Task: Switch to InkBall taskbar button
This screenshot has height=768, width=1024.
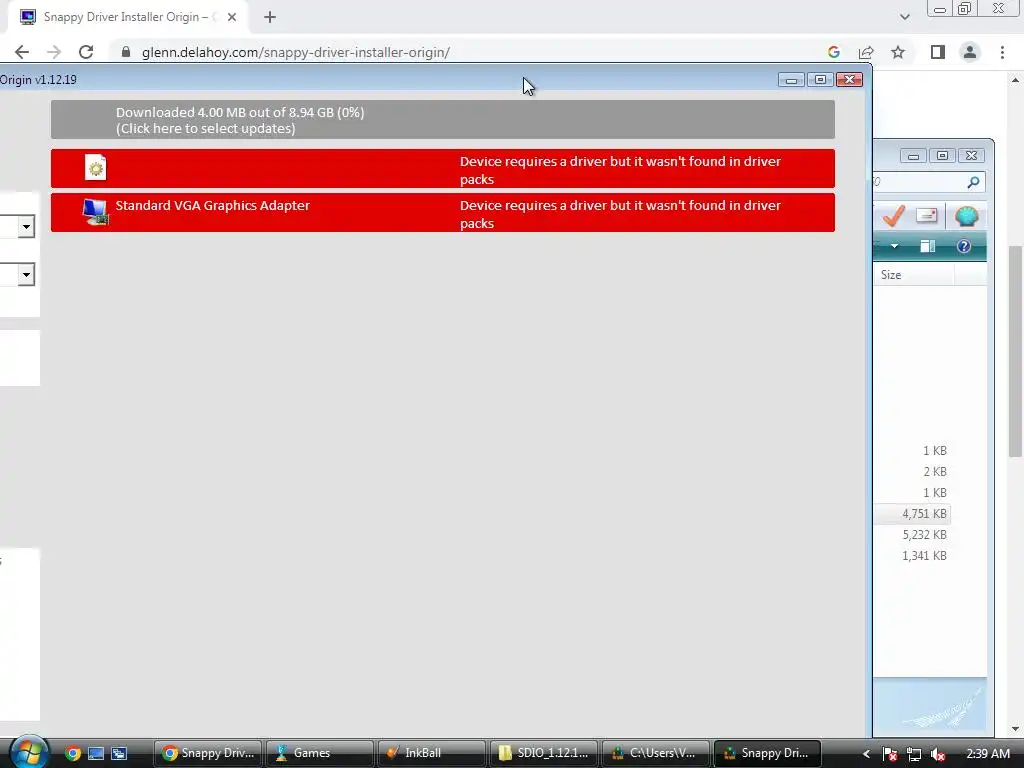Action: pos(432,753)
